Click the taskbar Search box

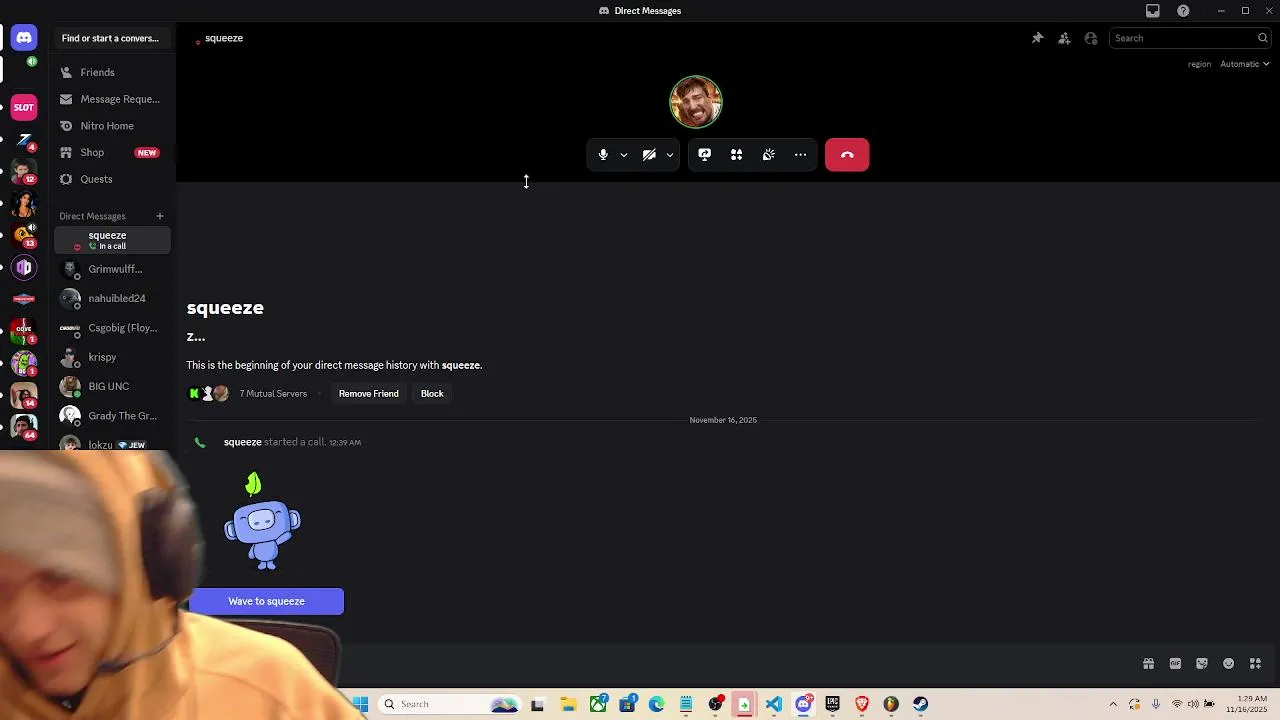tap(448, 704)
